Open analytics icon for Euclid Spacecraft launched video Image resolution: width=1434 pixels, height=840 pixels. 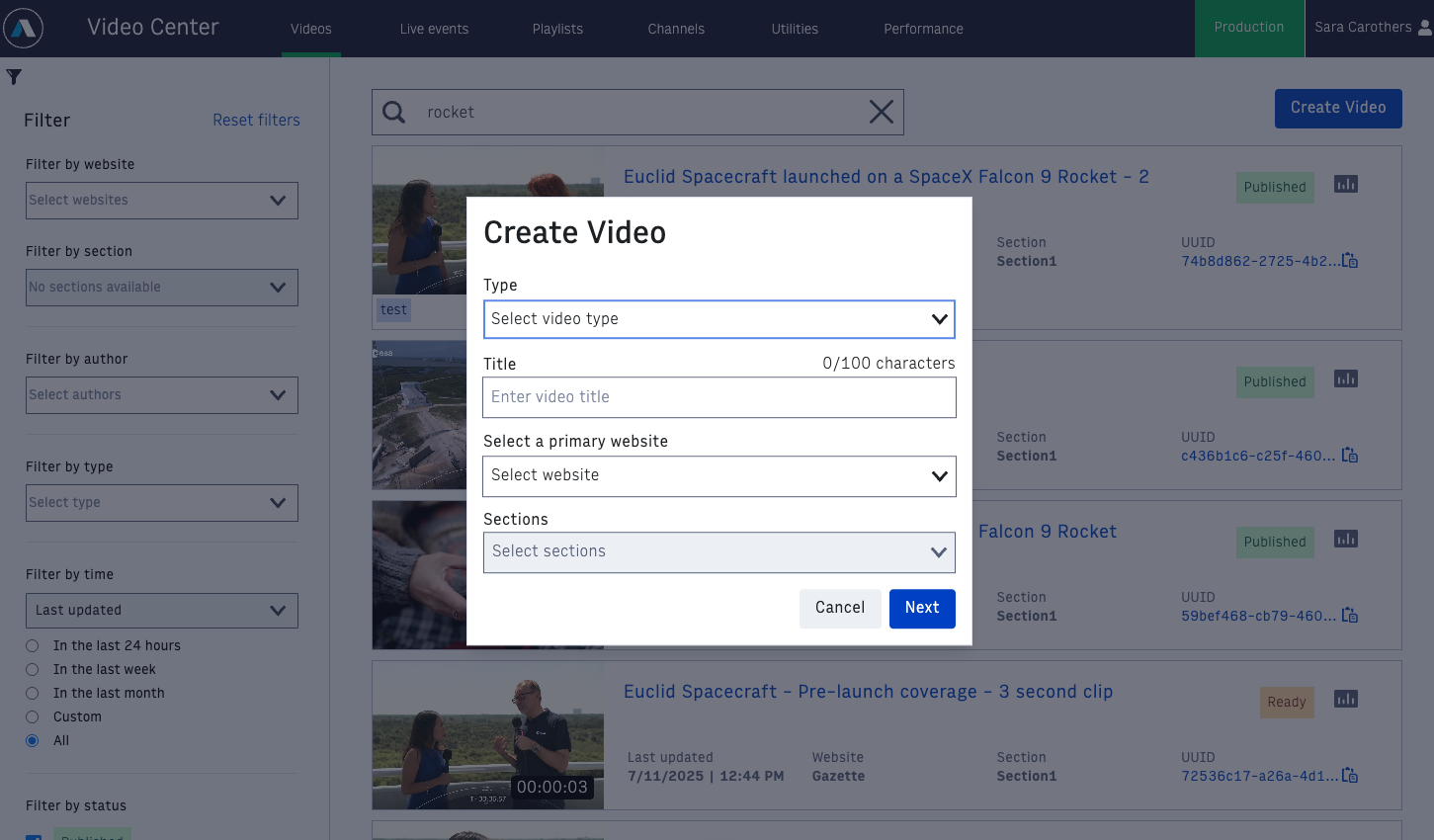[1346, 184]
